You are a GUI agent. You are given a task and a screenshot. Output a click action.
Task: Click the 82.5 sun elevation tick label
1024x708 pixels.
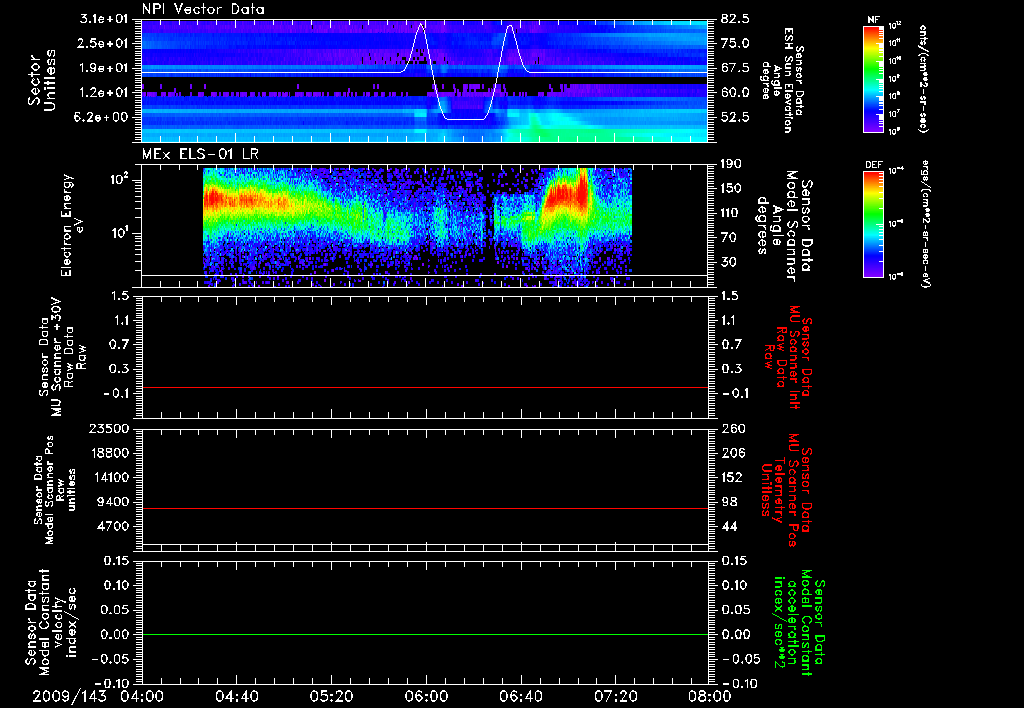735,19
